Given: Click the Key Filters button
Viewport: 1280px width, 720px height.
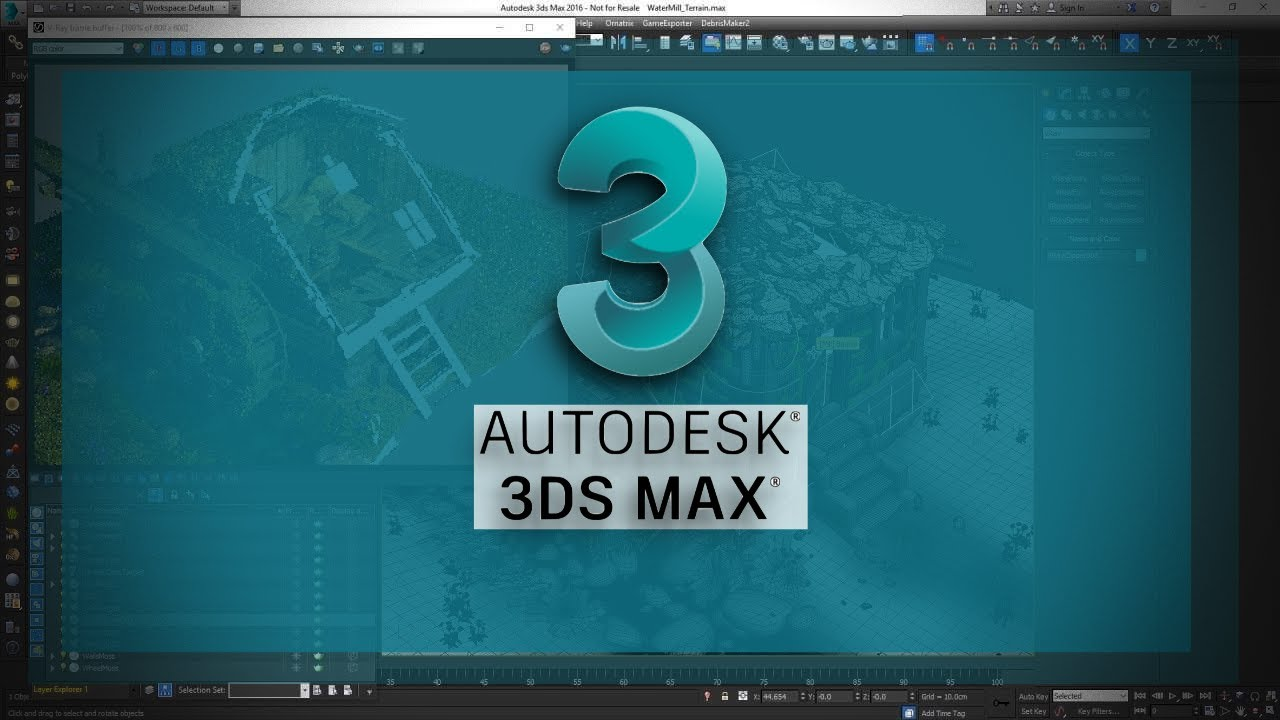Looking at the screenshot, I should (1100, 711).
